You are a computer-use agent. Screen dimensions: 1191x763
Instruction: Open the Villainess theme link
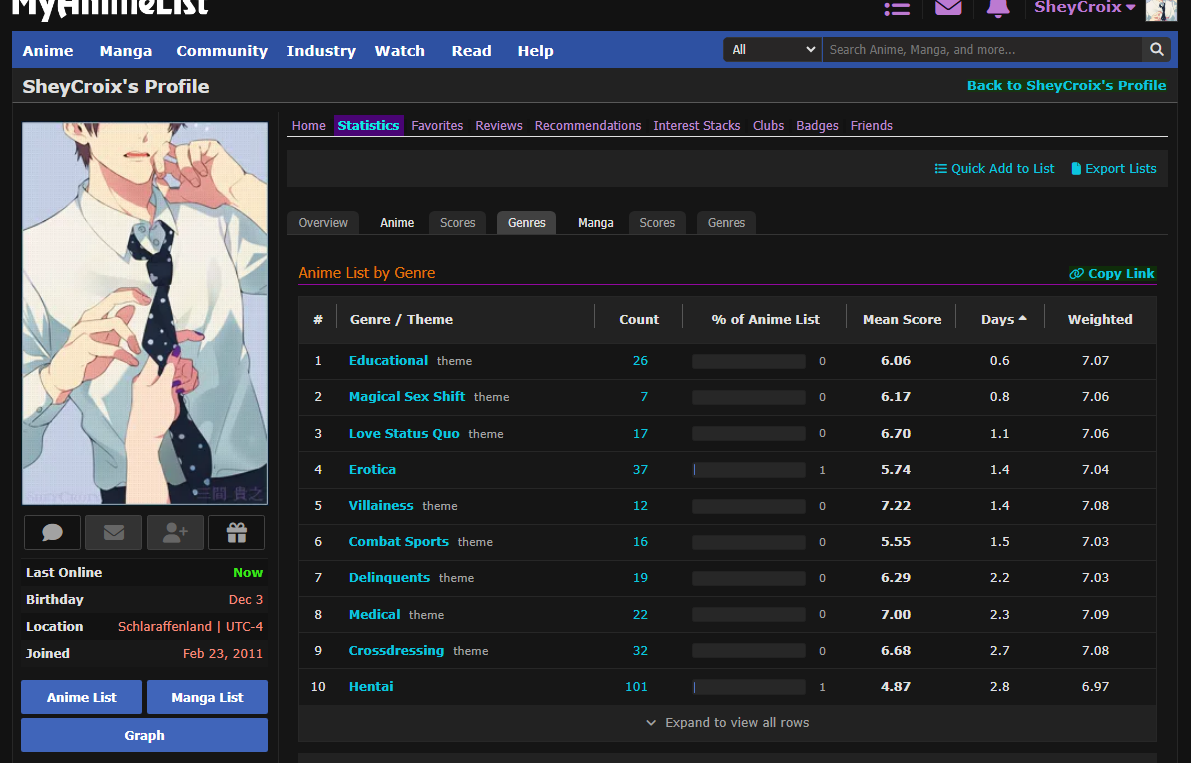pyautogui.click(x=381, y=505)
